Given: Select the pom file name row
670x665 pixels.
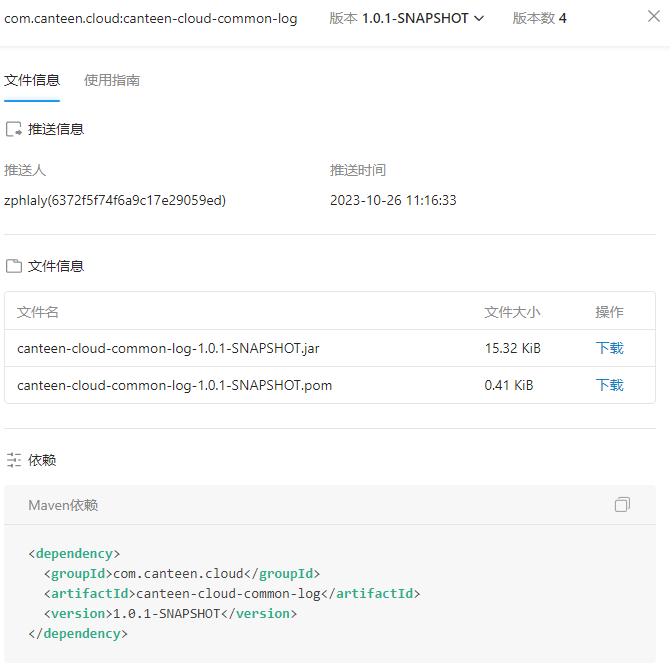Looking at the screenshot, I should pos(330,385).
